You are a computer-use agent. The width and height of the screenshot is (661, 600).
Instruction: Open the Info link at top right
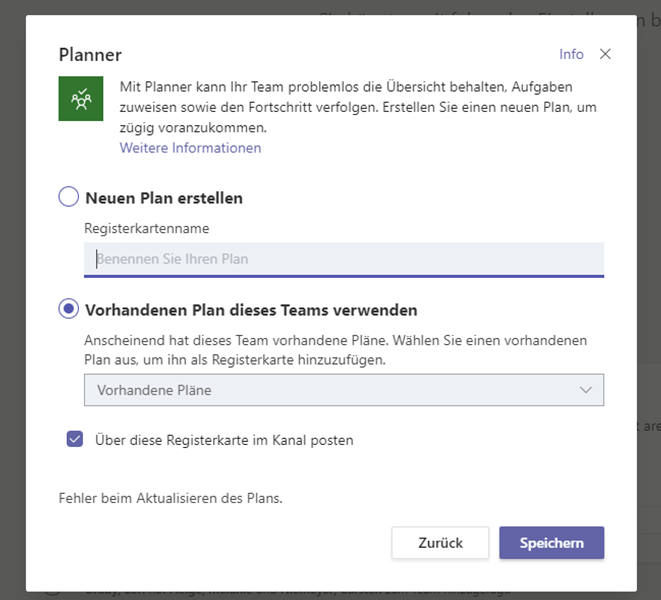(571, 54)
